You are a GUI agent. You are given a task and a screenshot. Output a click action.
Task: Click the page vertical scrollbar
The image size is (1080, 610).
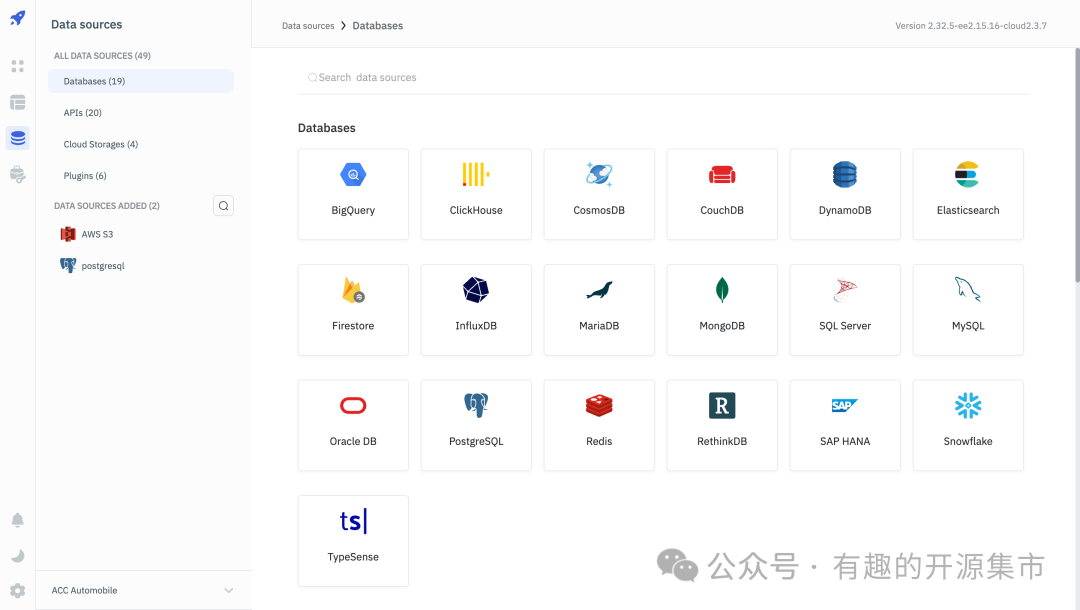1077,165
